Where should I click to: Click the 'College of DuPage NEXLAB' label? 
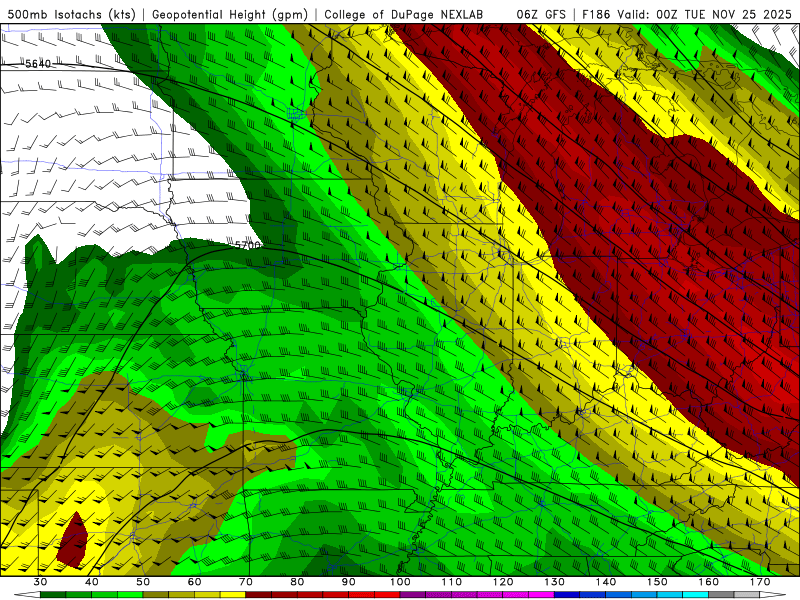click(x=404, y=14)
